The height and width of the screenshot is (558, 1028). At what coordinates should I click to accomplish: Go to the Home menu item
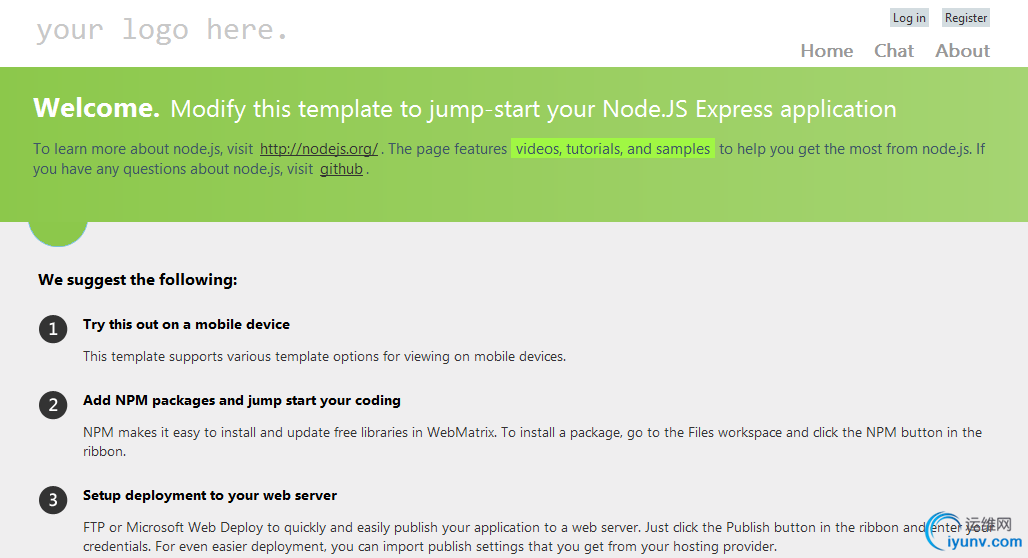826,51
